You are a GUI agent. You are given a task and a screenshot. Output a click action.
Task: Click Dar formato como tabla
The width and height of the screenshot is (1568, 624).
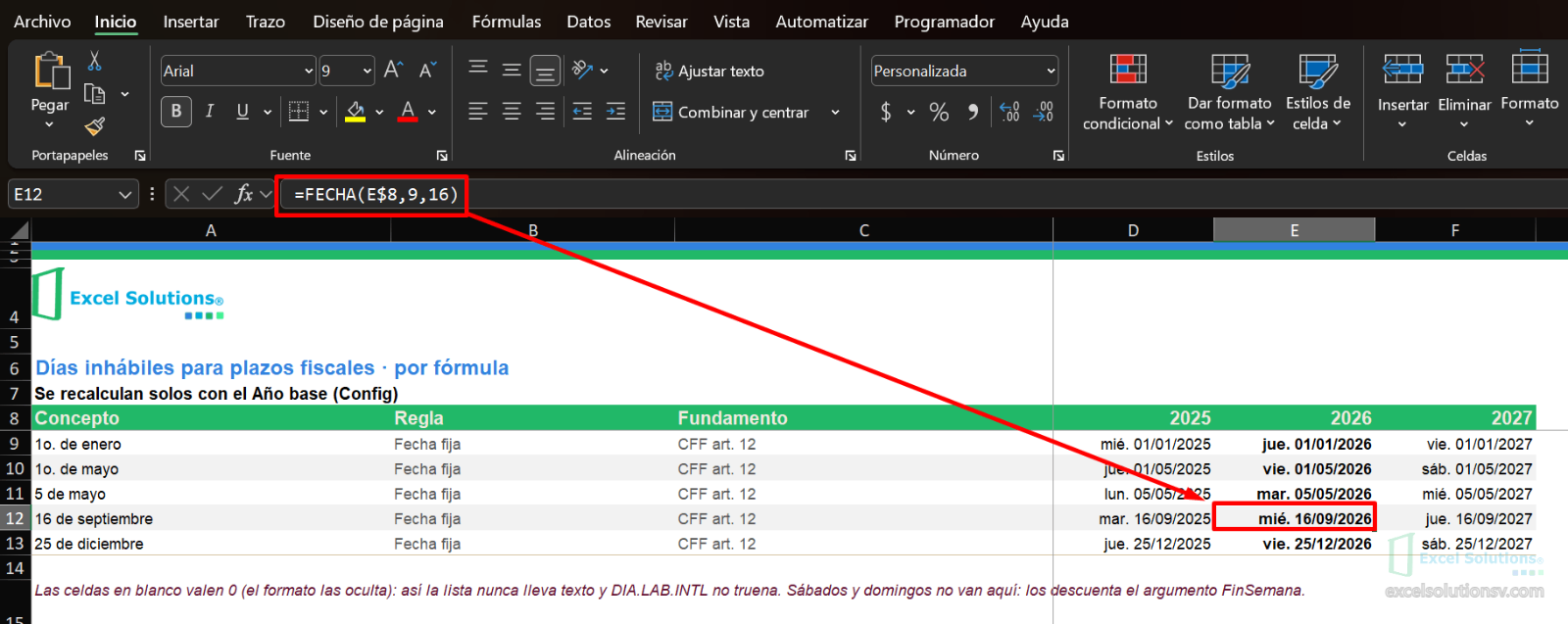pyautogui.click(x=1230, y=93)
